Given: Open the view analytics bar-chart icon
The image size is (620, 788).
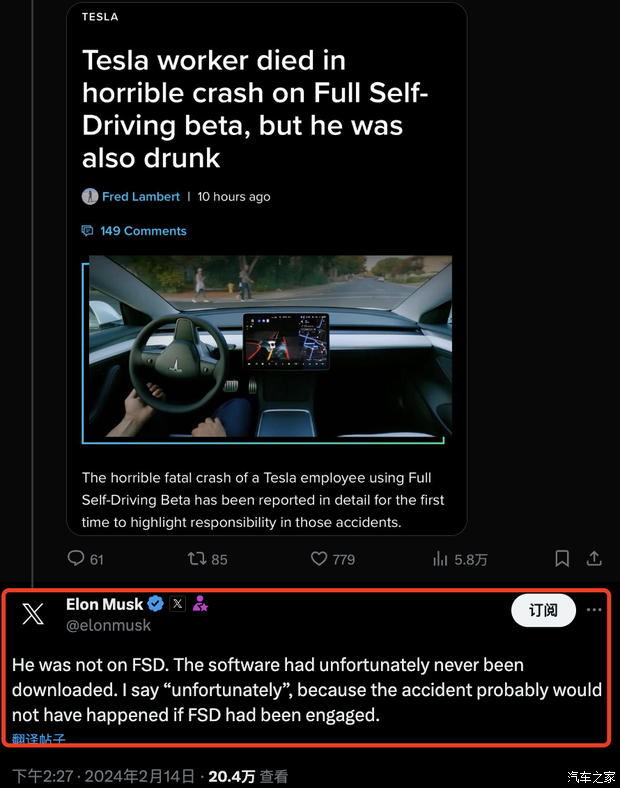Looking at the screenshot, I should point(441,558).
